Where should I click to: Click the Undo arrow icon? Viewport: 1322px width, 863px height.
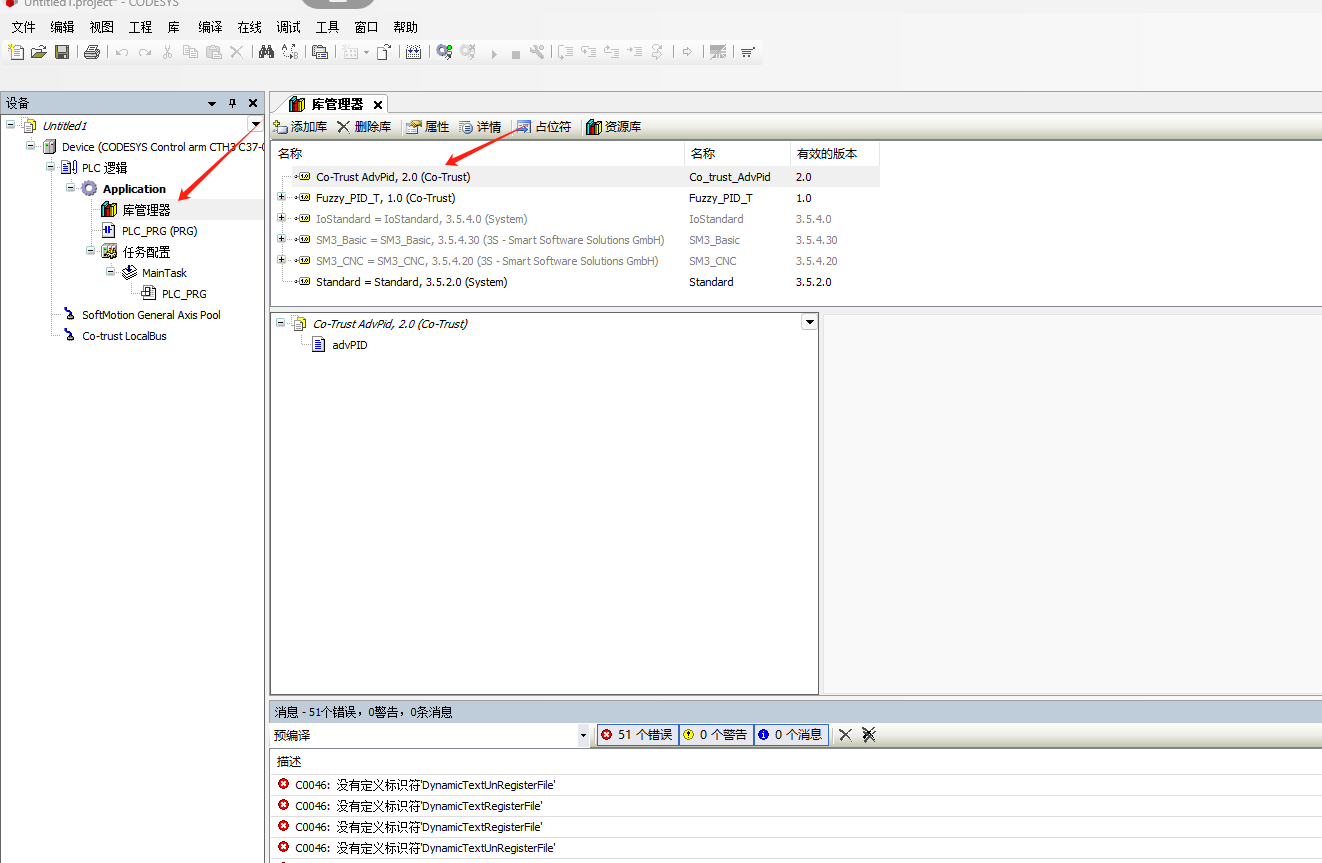[x=122, y=52]
